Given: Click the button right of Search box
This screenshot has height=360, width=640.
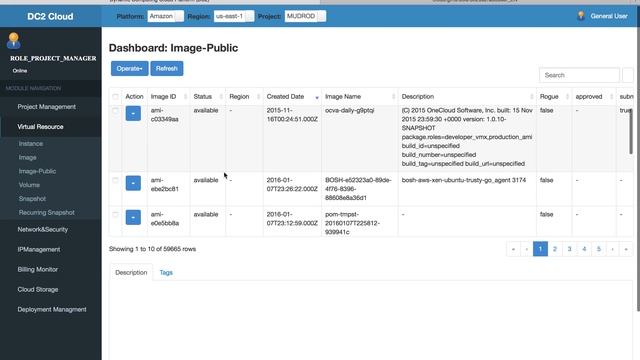Looking at the screenshot, I should (628, 76).
